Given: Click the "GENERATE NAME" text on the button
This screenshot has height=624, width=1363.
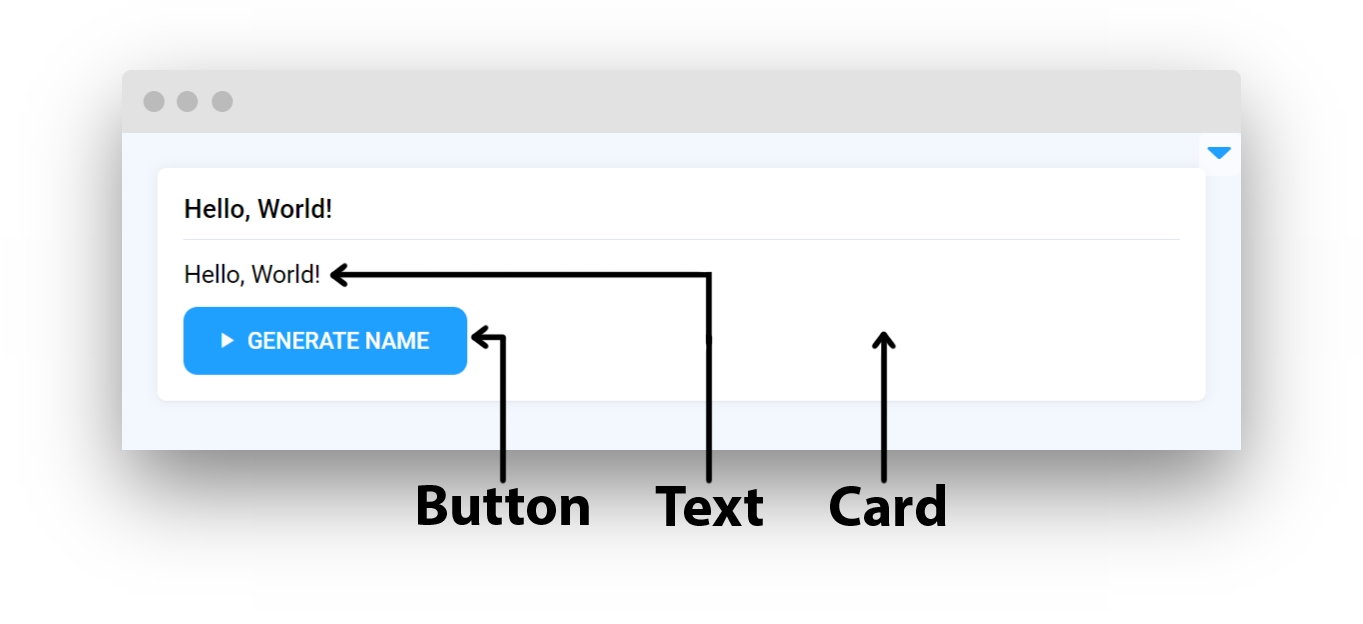Looking at the screenshot, I should click(x=338, y=341).
